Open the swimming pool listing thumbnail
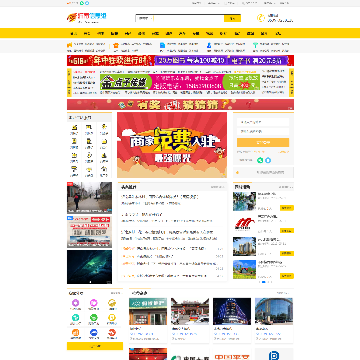Screen dimensions: 360x360 point(244,201)
